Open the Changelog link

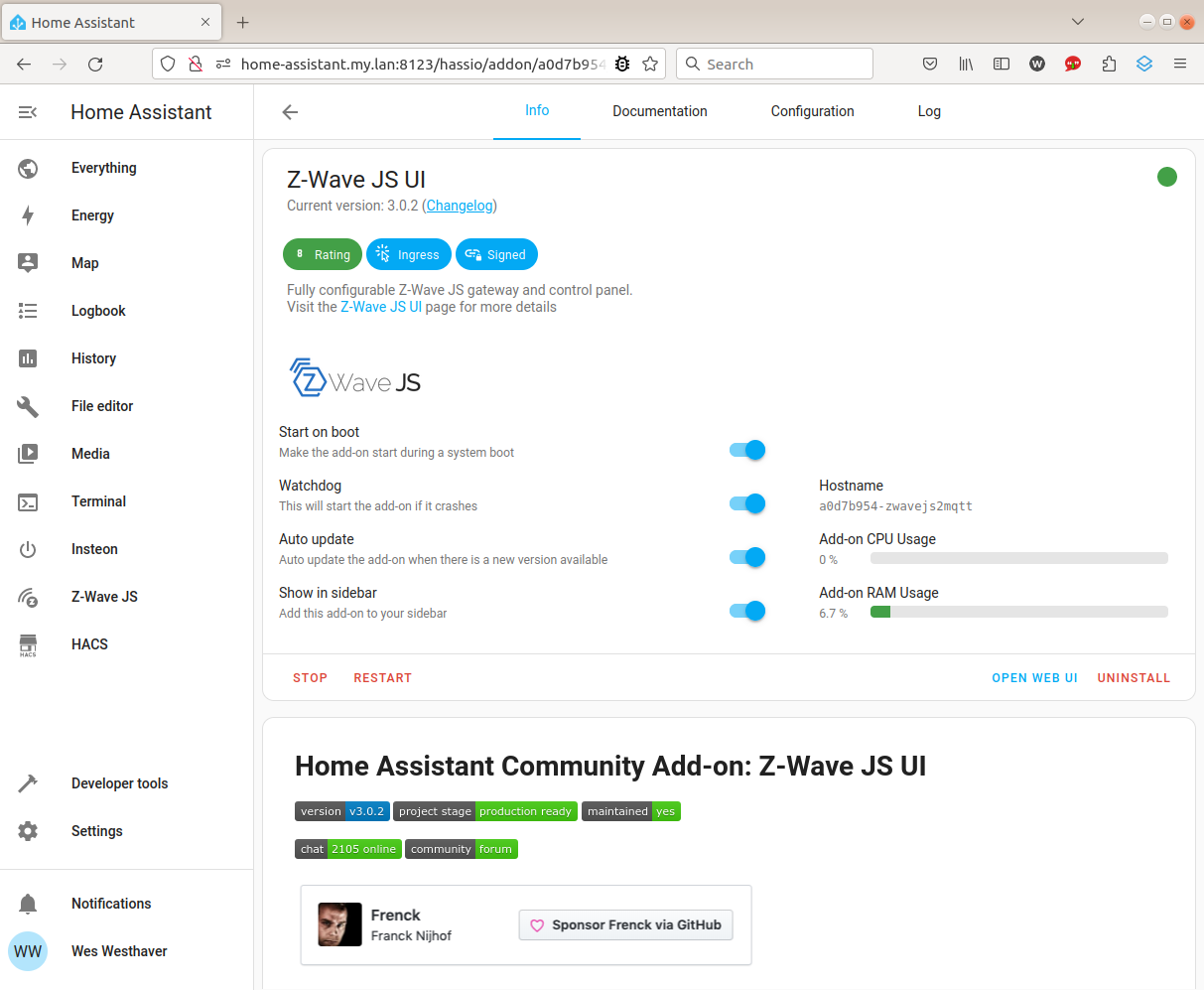(x=460, y=206)
